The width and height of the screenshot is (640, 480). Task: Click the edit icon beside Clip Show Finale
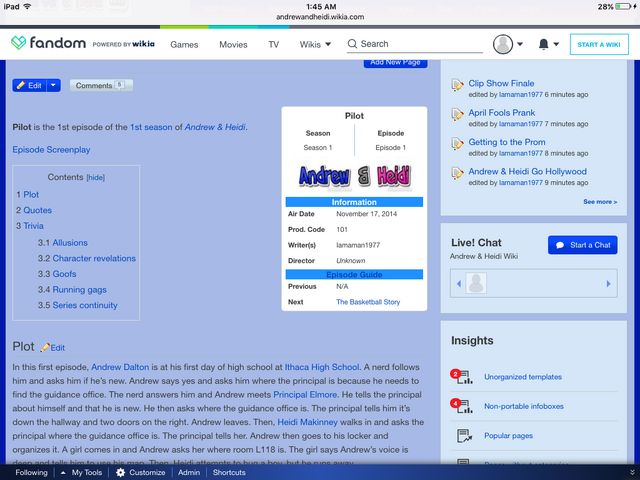point(457,84)
